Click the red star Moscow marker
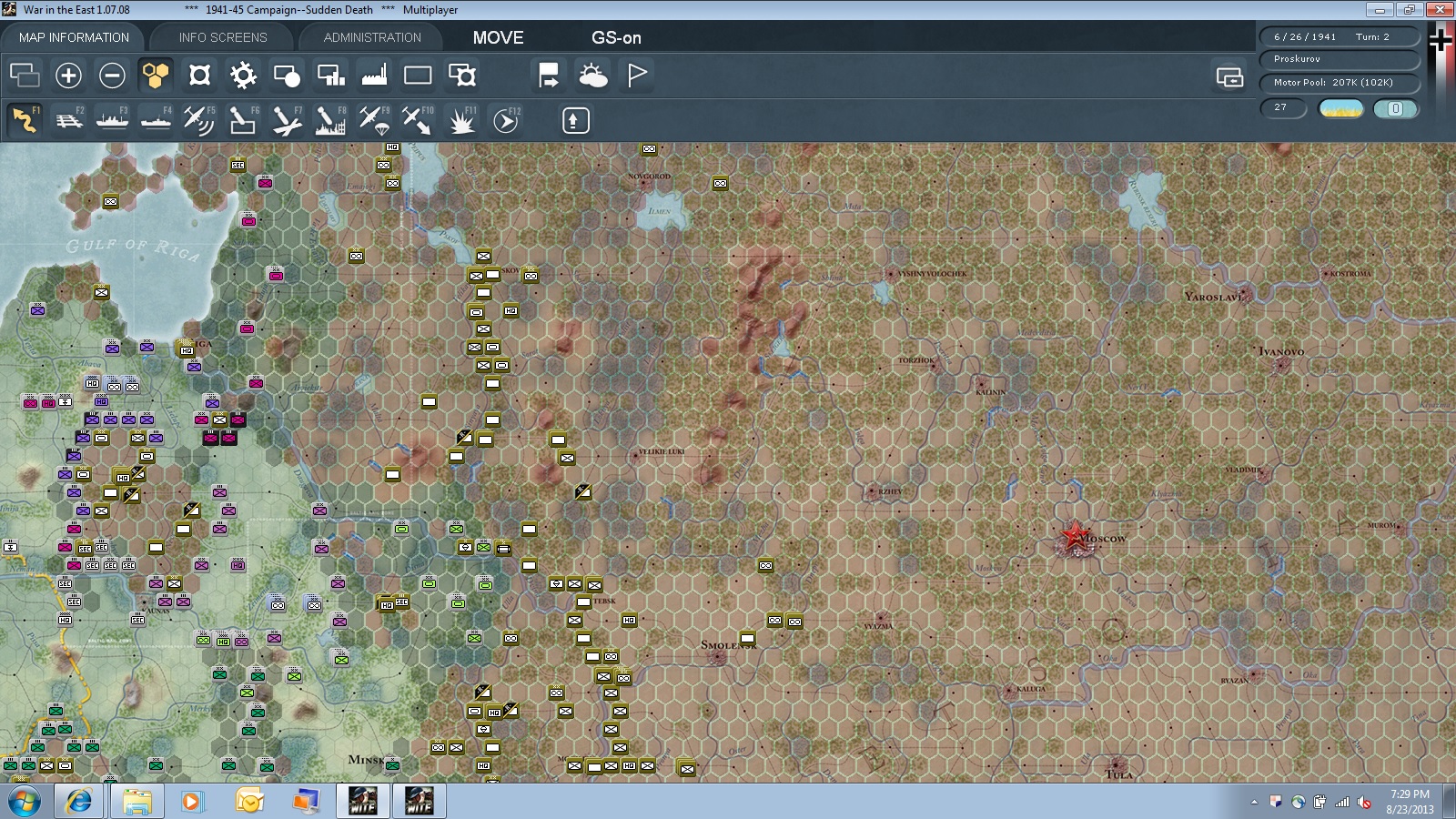 pos(1075,535)
